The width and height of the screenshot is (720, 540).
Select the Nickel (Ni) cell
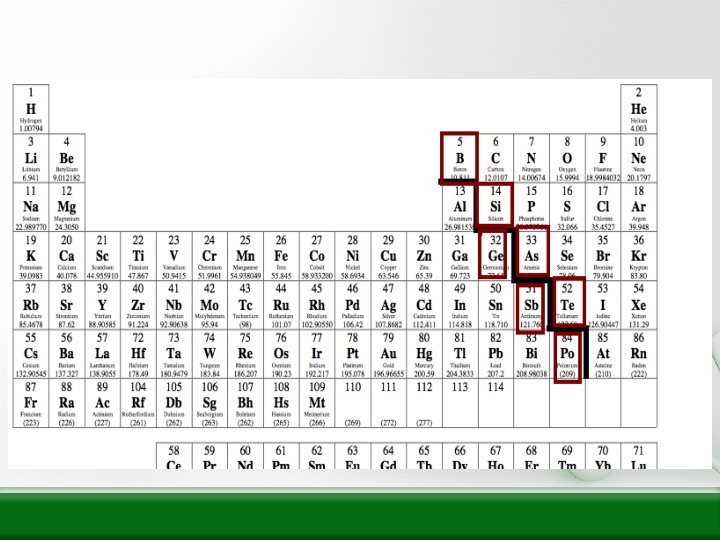(x=353, y=256)
